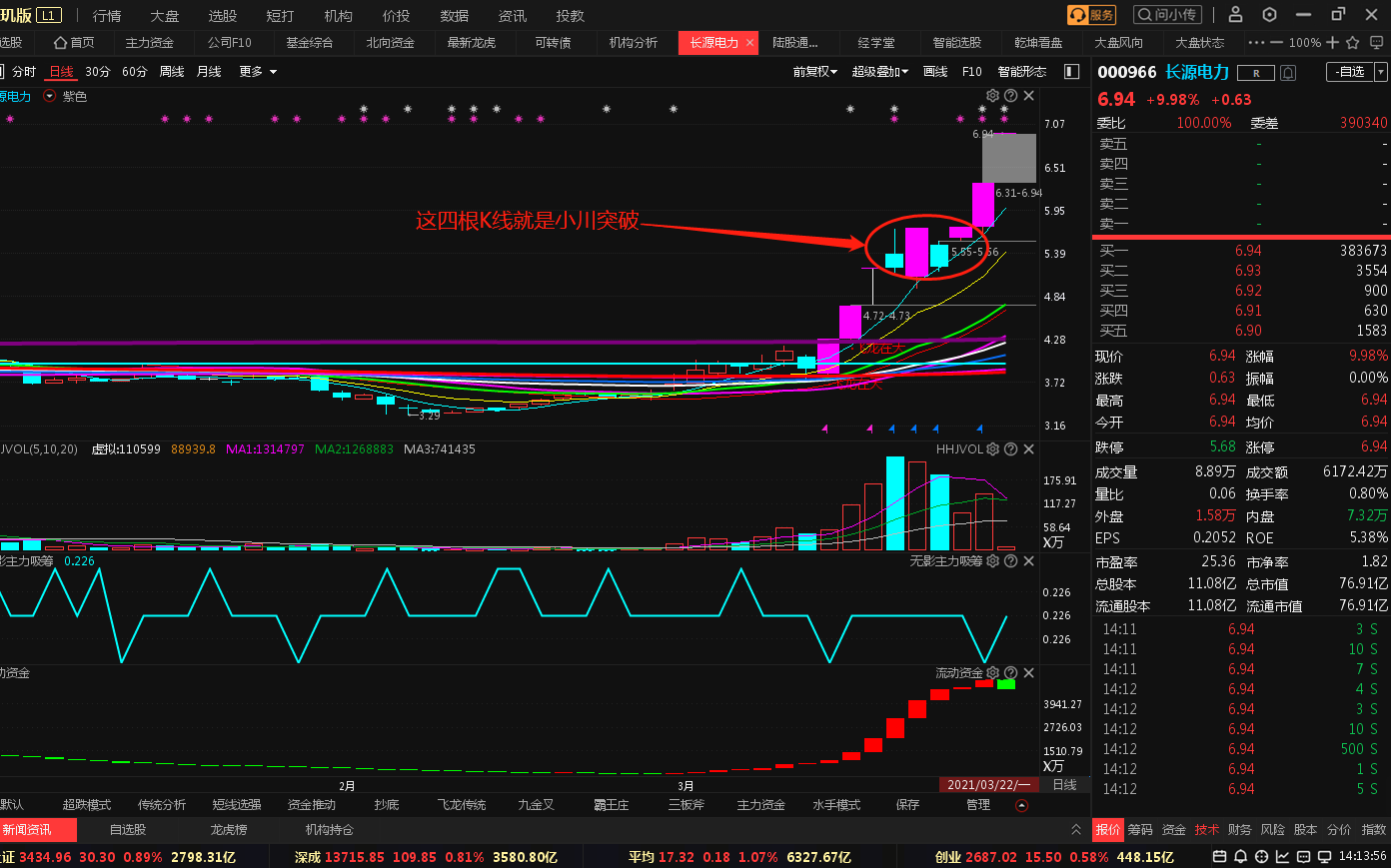Viewport: 1391px width, 868px height.
Task: Open 流动资金 settings gear
Action: (992, 673)
